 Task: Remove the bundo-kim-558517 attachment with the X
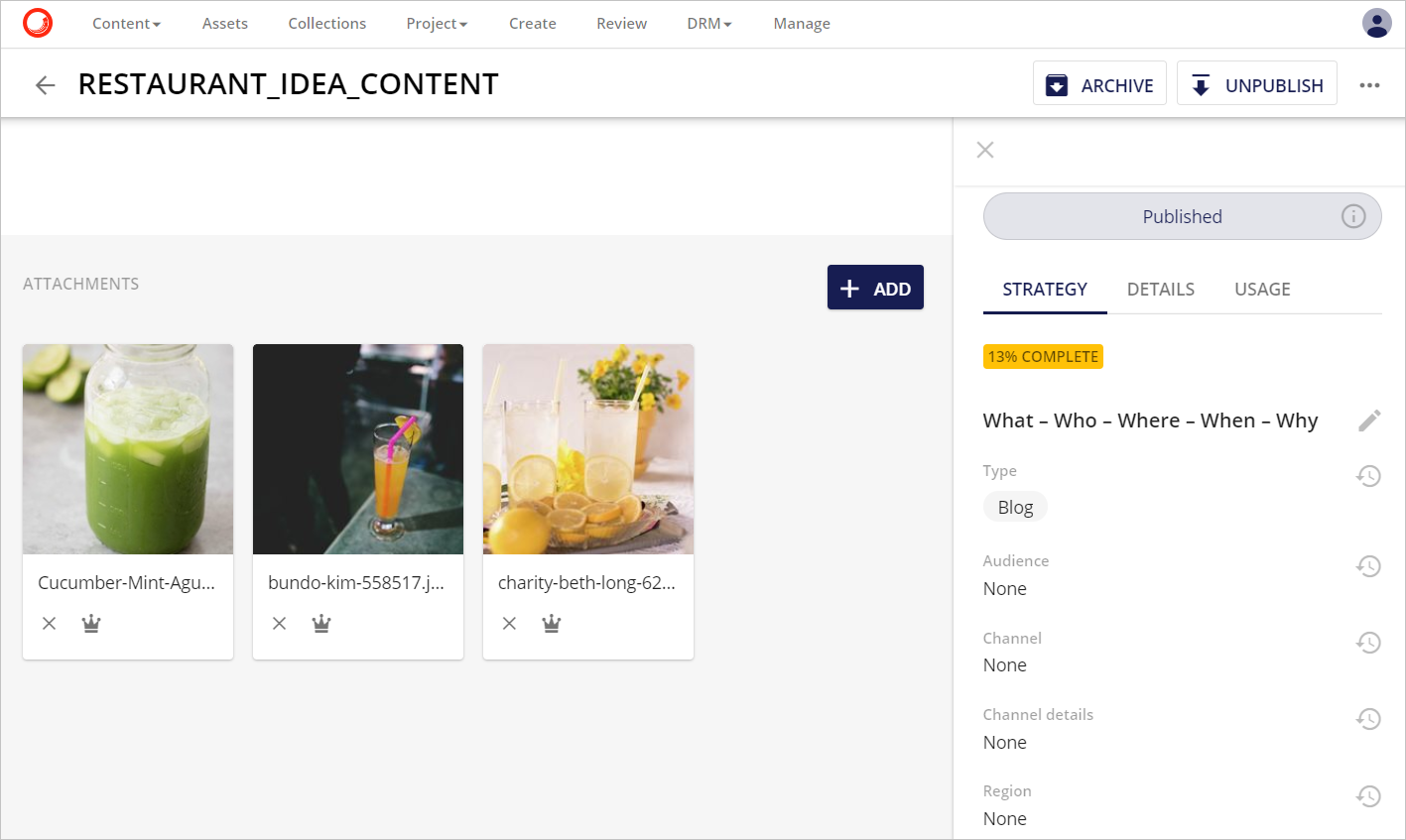[x=279, y=623]
